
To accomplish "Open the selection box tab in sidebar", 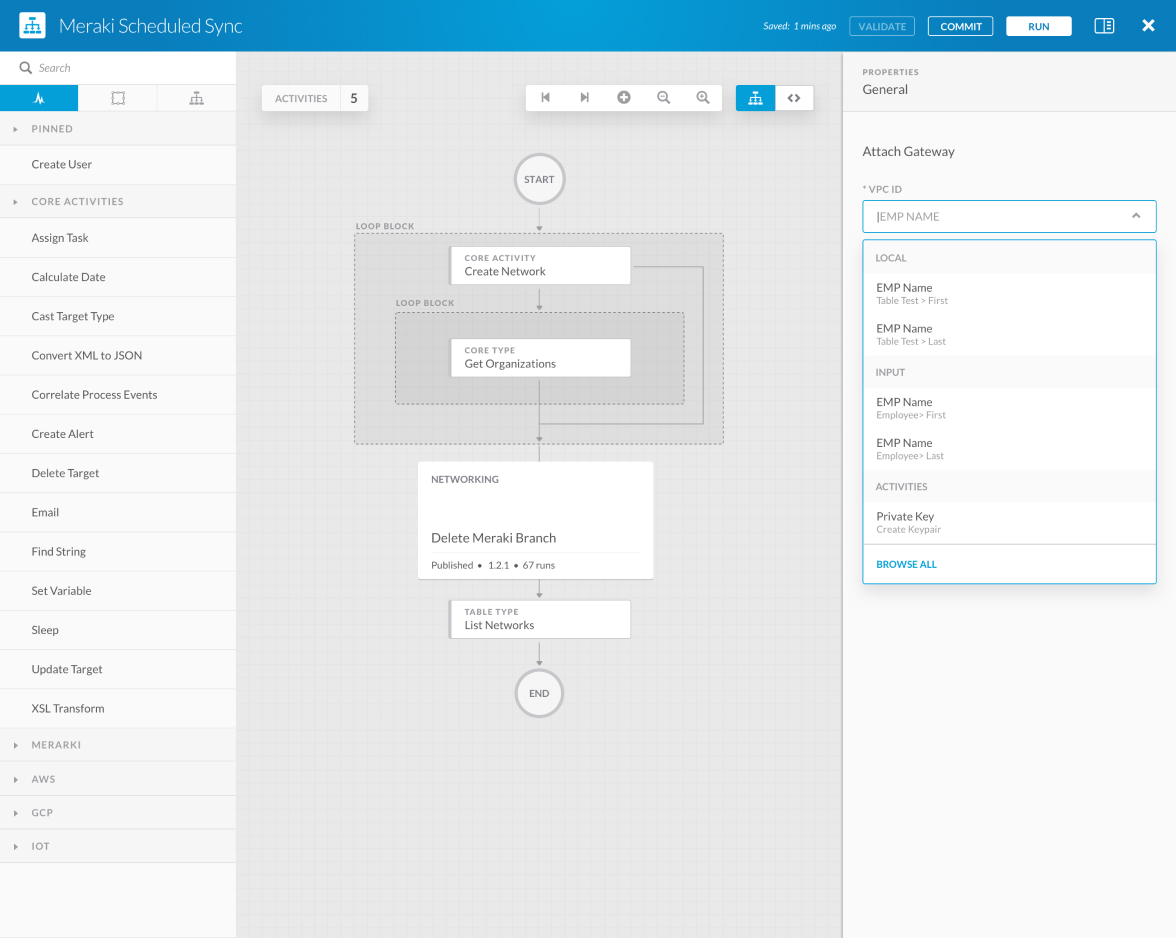I will (x=118, y=98).
